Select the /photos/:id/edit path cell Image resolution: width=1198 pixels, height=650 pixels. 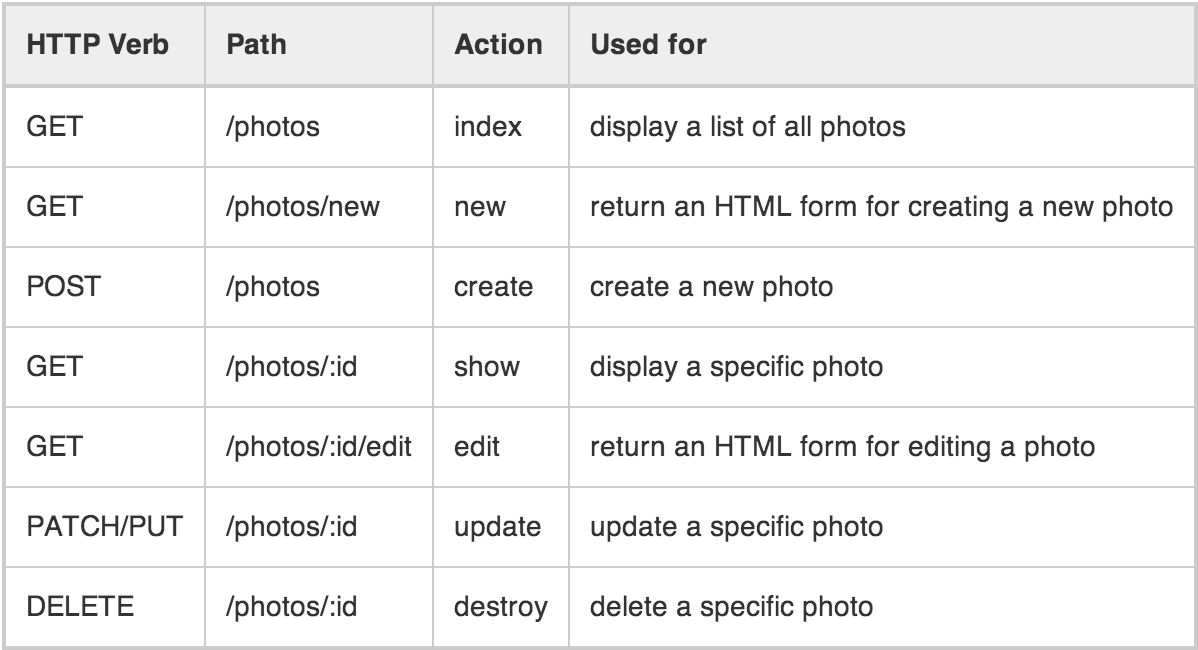[319, 447]
